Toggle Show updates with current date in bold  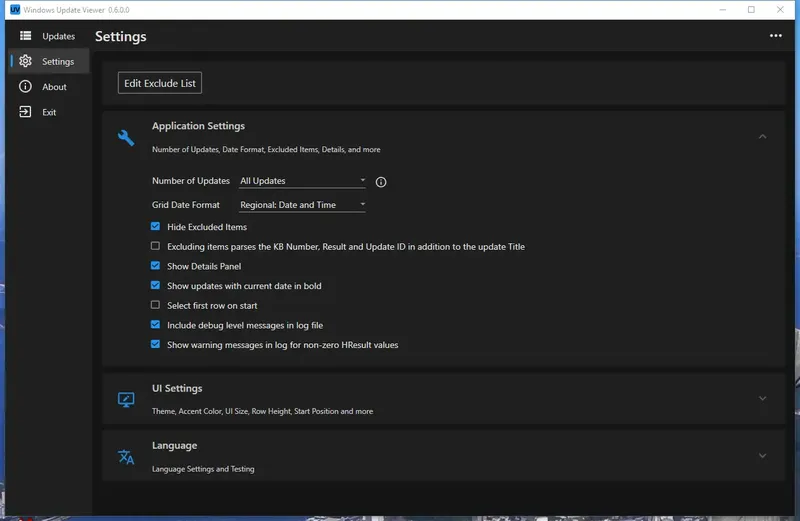coord(155,285)
